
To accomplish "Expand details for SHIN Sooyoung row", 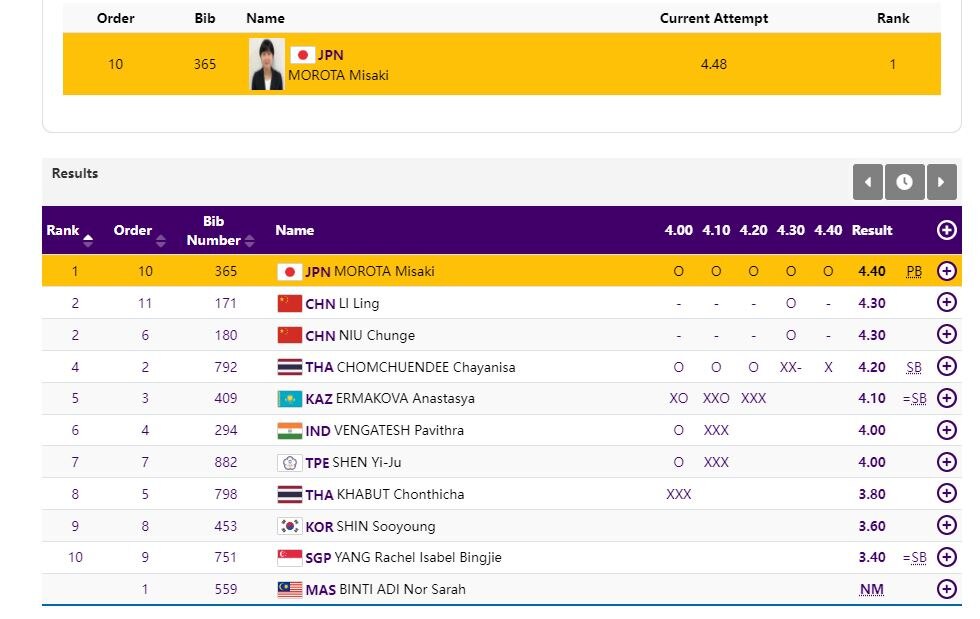I will coord(946,526).
